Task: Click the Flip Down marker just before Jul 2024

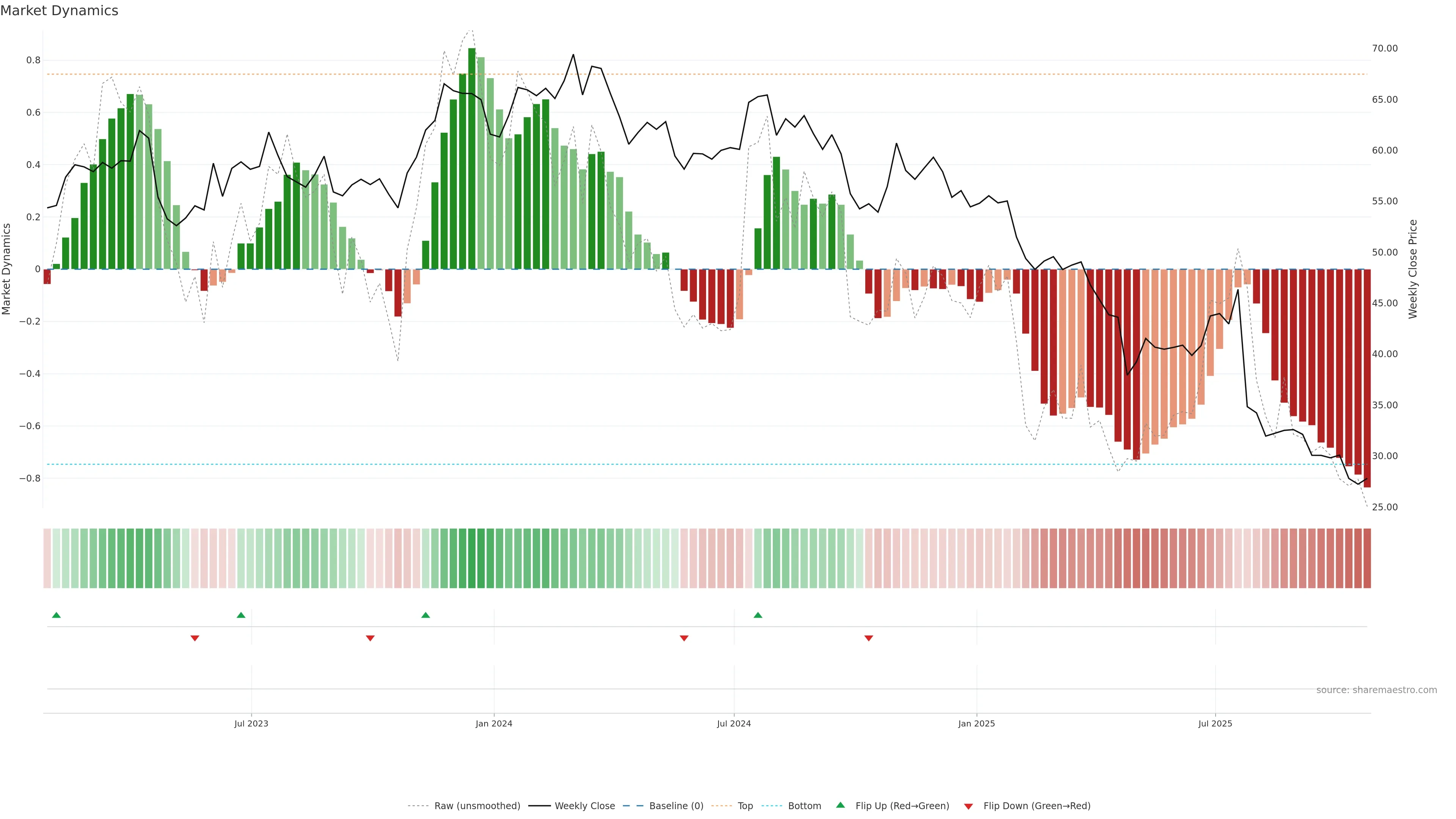Action: click(684, 638)
